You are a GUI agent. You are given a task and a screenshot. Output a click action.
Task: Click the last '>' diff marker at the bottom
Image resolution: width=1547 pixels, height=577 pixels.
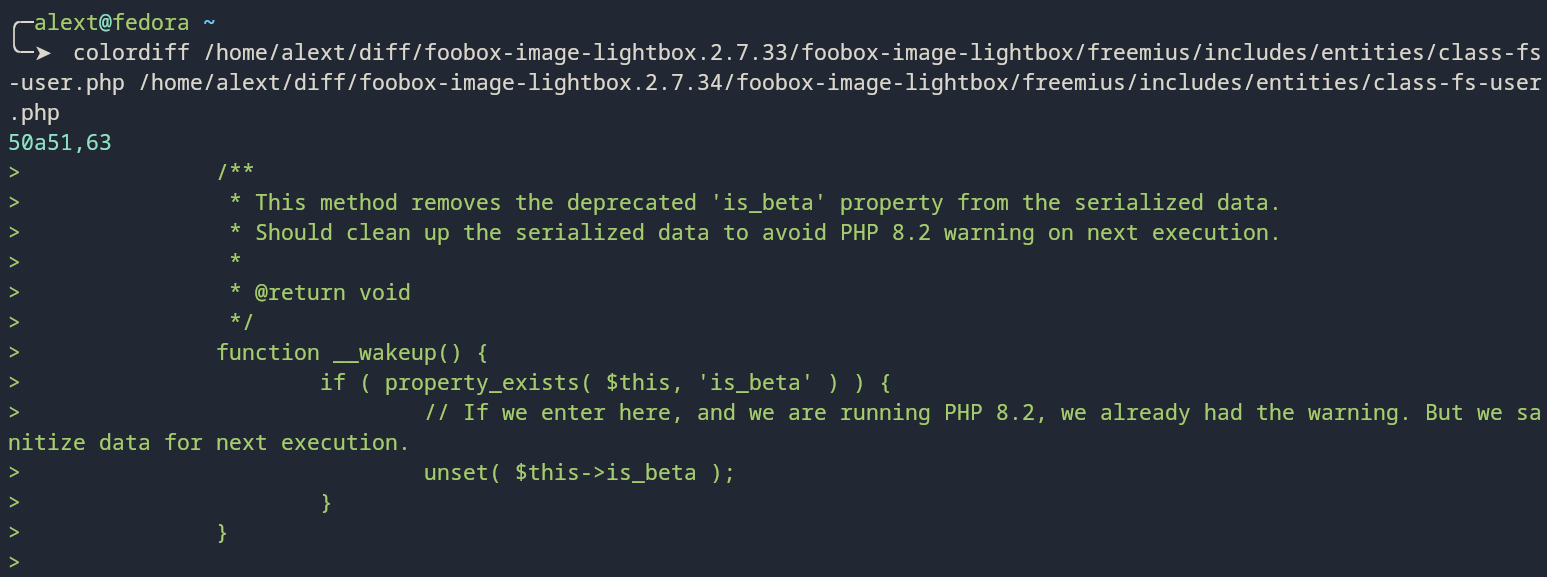14,562
